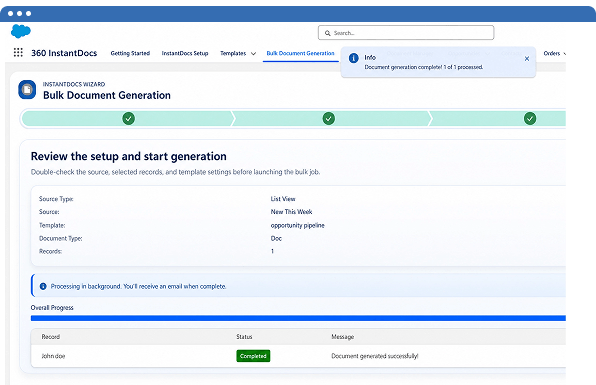Click the Bulk Document Generation wizard icon
Screen dimensions: 596x385
point(27,90)
